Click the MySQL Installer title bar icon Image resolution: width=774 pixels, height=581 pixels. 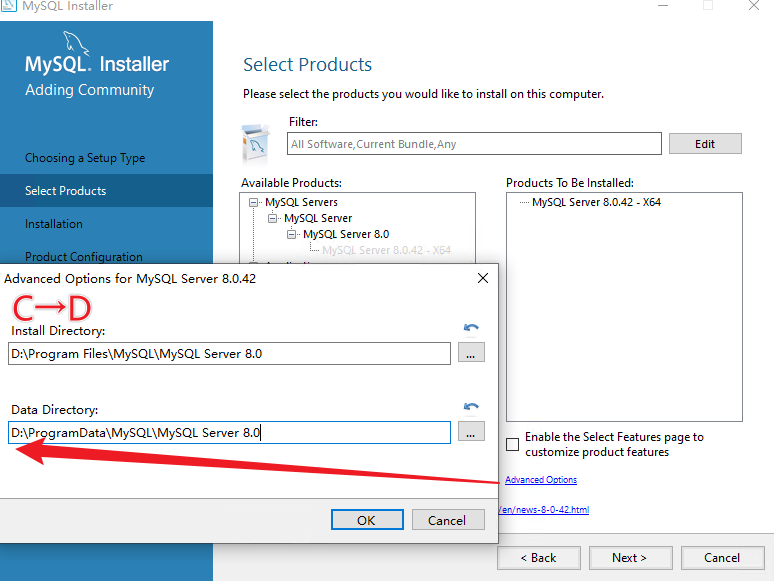tap(8, 5)
